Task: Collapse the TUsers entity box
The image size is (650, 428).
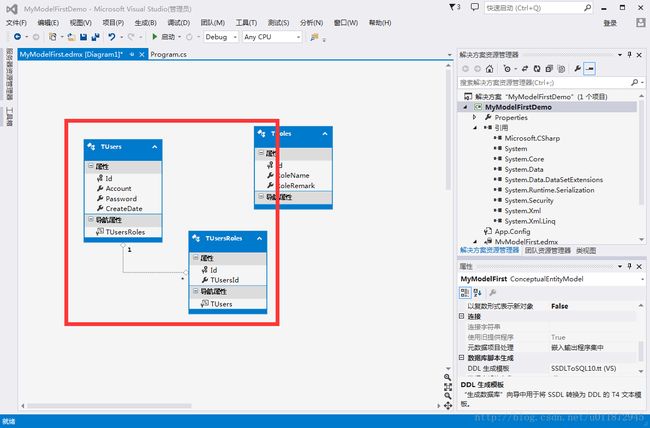Action: click(155, 147)
